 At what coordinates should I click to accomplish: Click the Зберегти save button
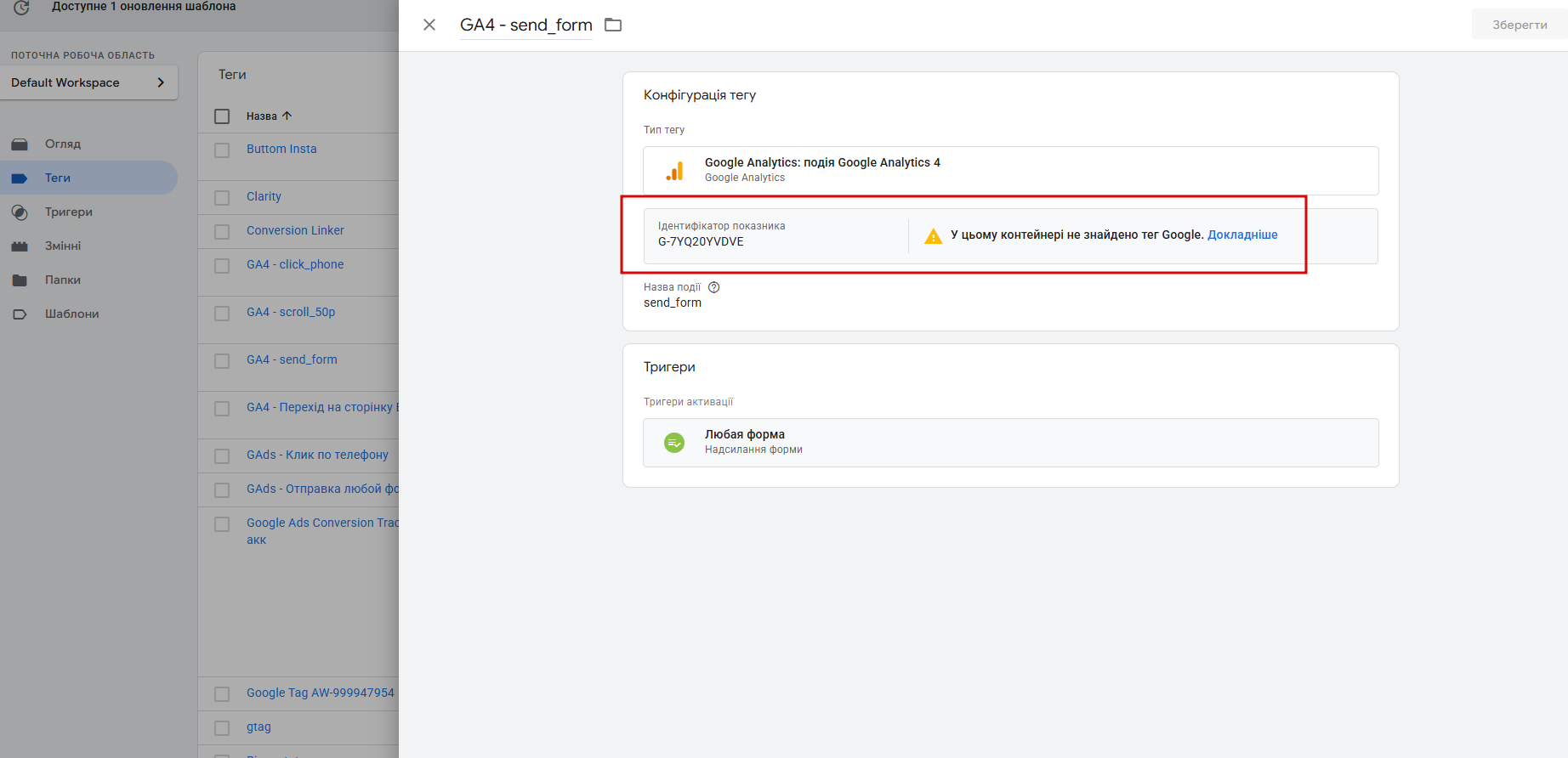point(1520,25)
